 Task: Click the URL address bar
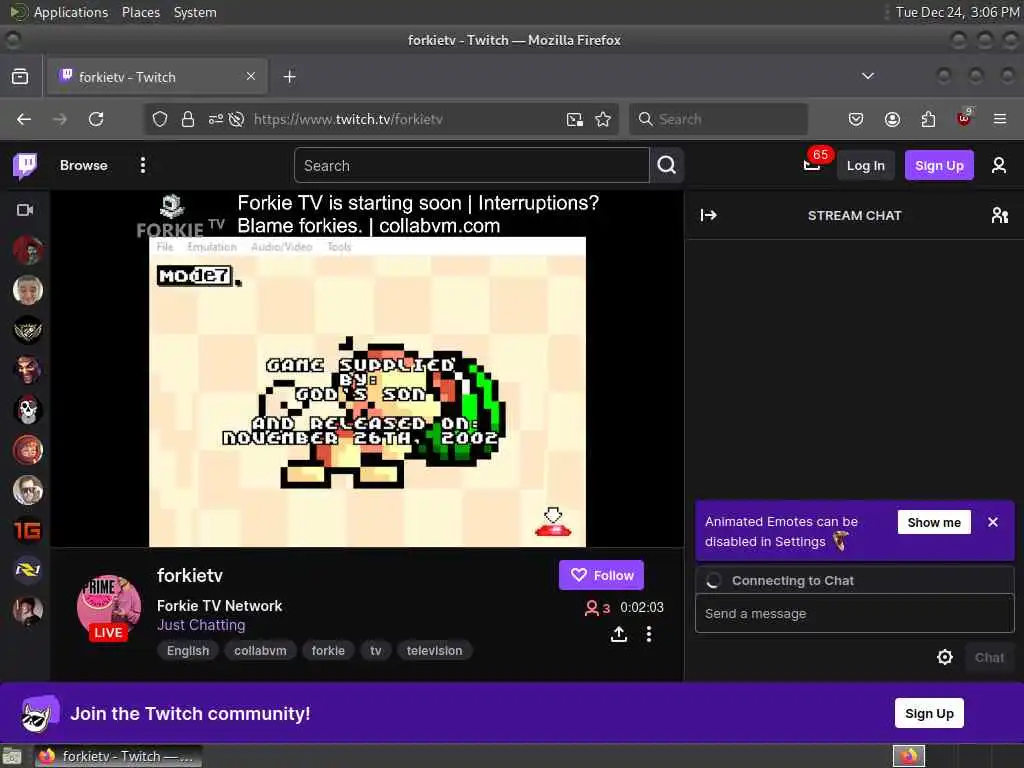(x=381, y=119)
